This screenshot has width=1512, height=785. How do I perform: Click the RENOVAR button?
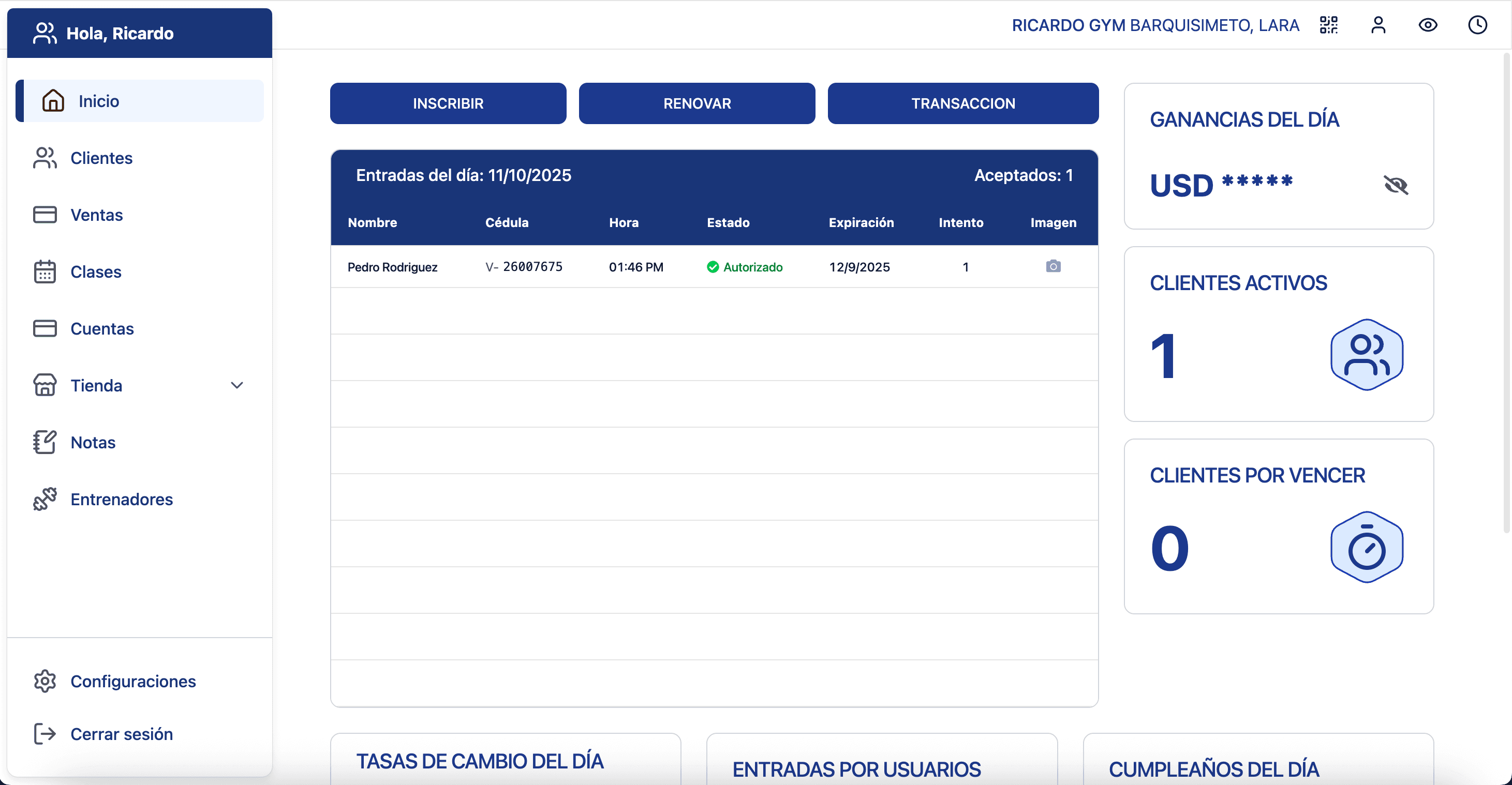point(696,103)
